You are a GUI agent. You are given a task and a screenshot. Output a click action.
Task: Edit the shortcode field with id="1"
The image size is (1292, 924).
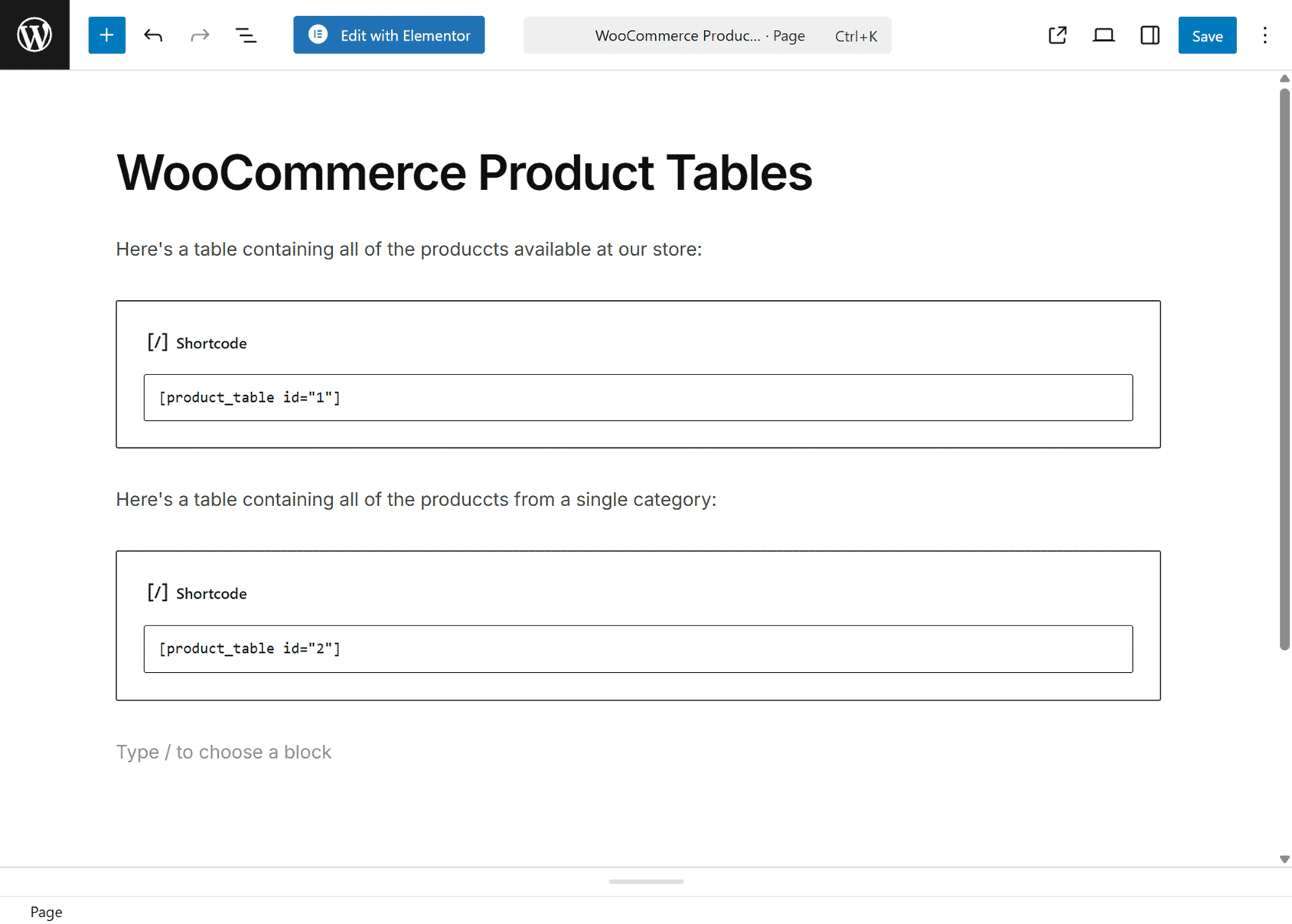coord(638,397)
